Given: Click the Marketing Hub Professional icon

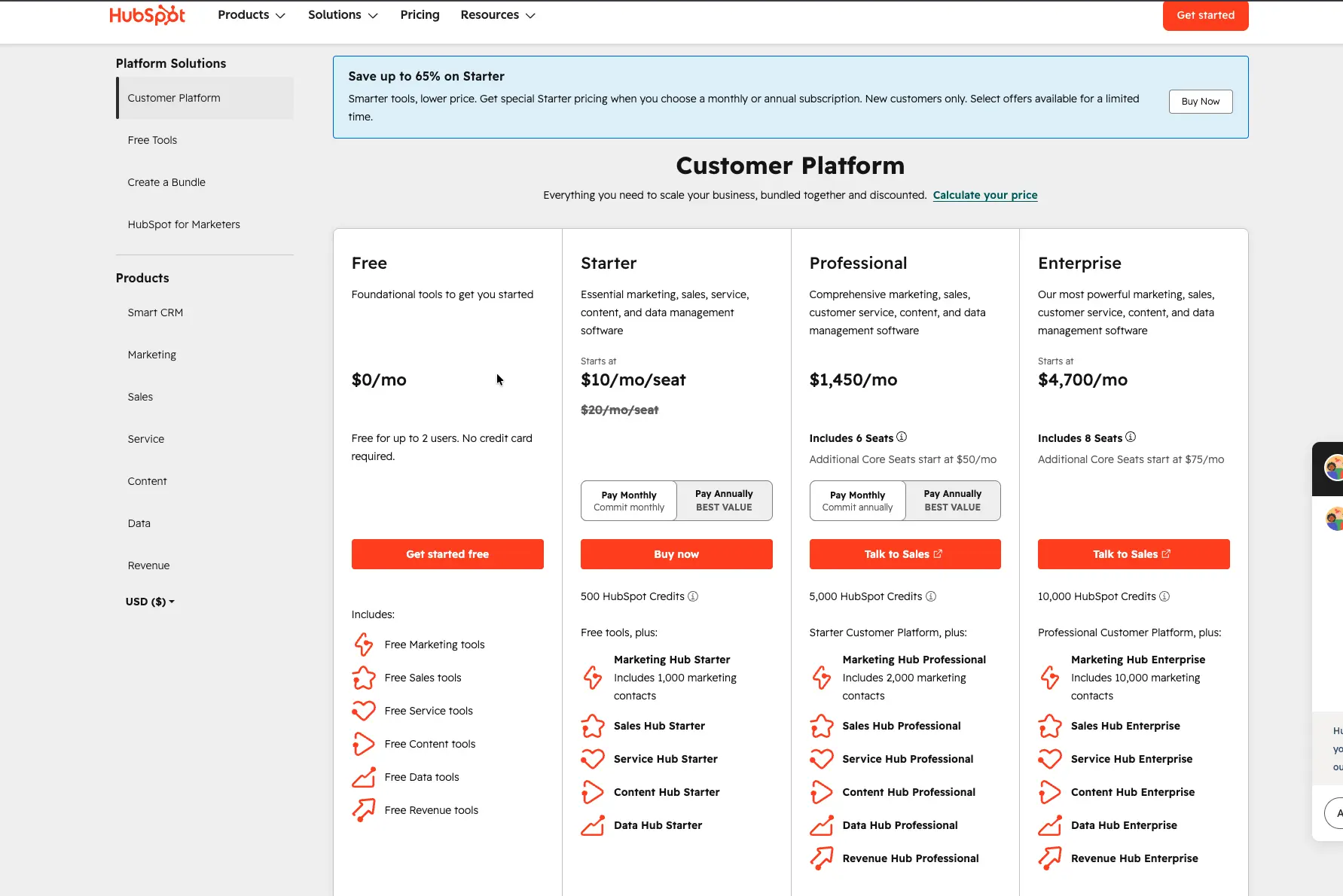Looking at the screenshot, I should (x=822, y=678).
